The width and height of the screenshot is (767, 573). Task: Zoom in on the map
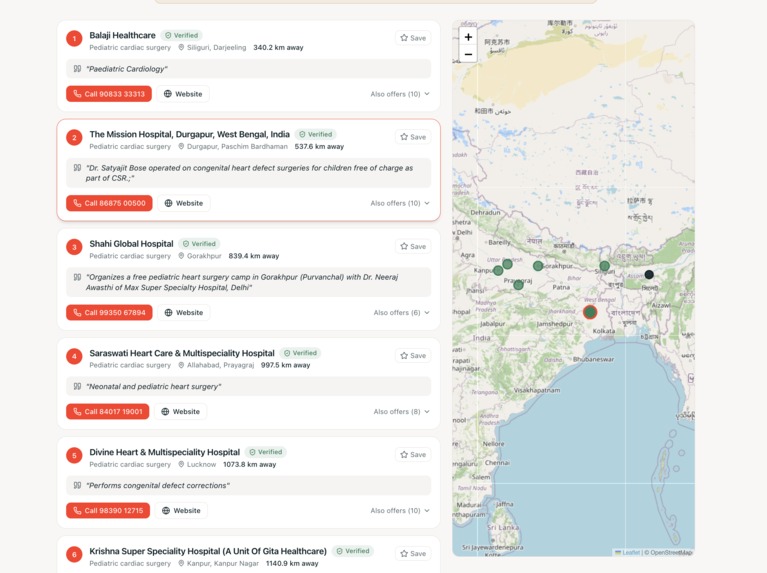[x=468, y=37]
